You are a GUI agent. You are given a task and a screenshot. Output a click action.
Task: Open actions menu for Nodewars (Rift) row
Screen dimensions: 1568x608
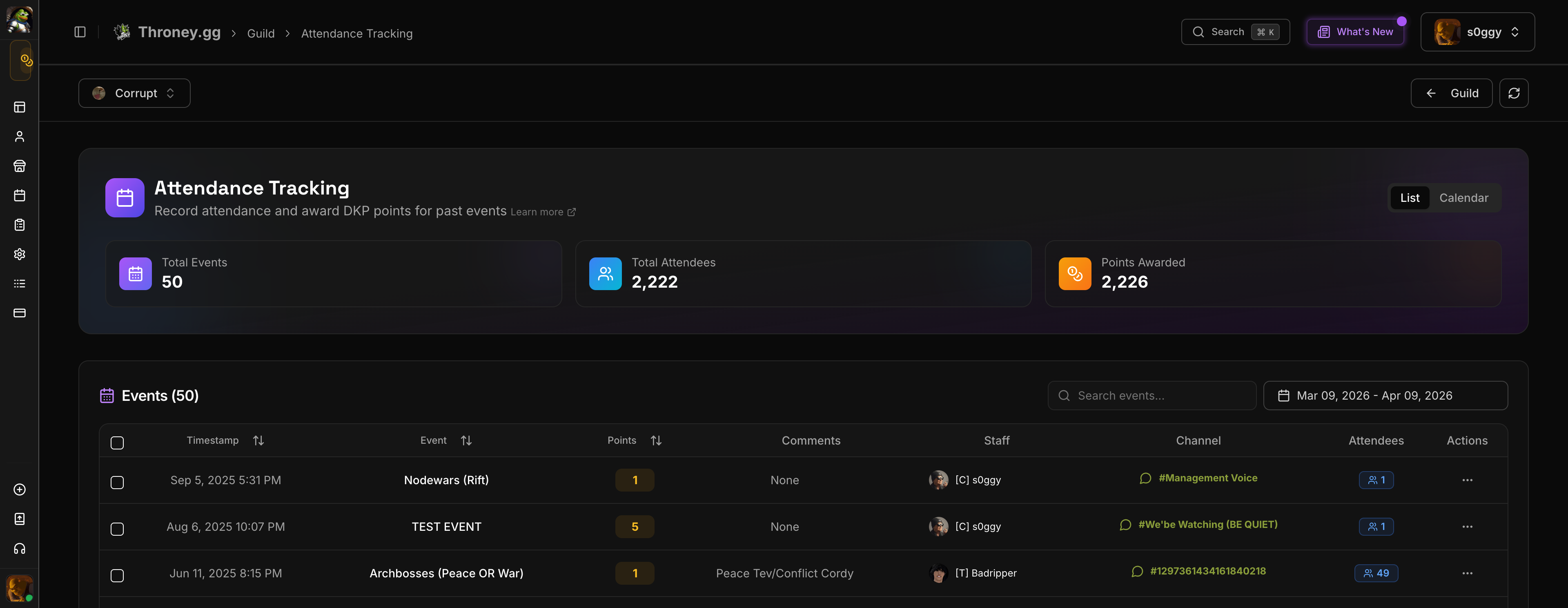pyautogui.click(x=1467, y=480)
